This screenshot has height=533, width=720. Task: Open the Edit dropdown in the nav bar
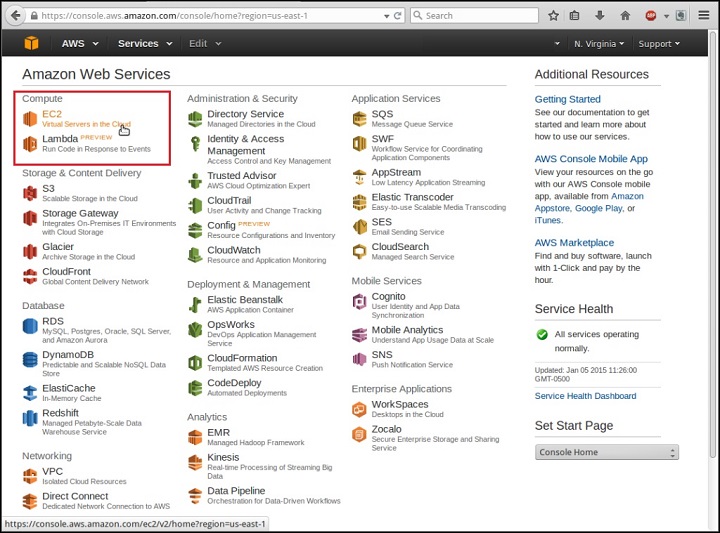(x=205, y=43)
